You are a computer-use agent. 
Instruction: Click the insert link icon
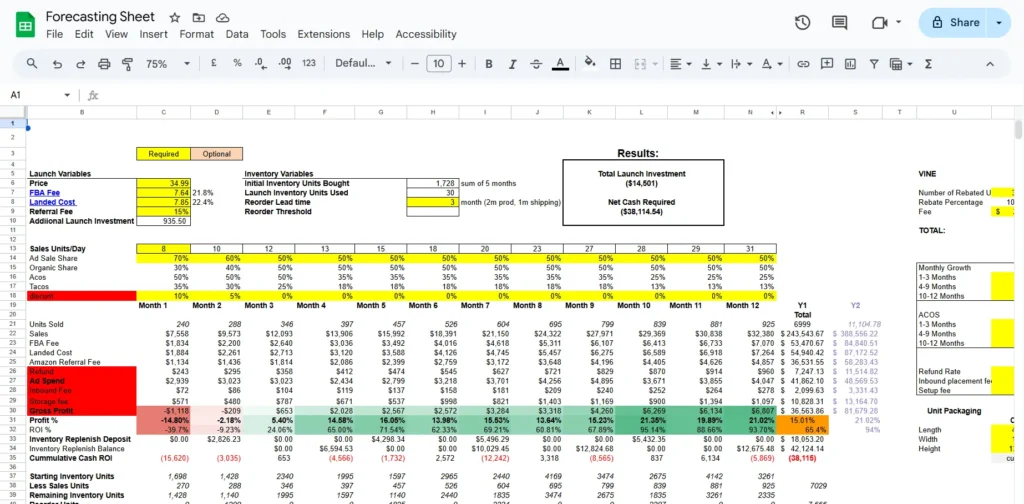tap(802, 63)
